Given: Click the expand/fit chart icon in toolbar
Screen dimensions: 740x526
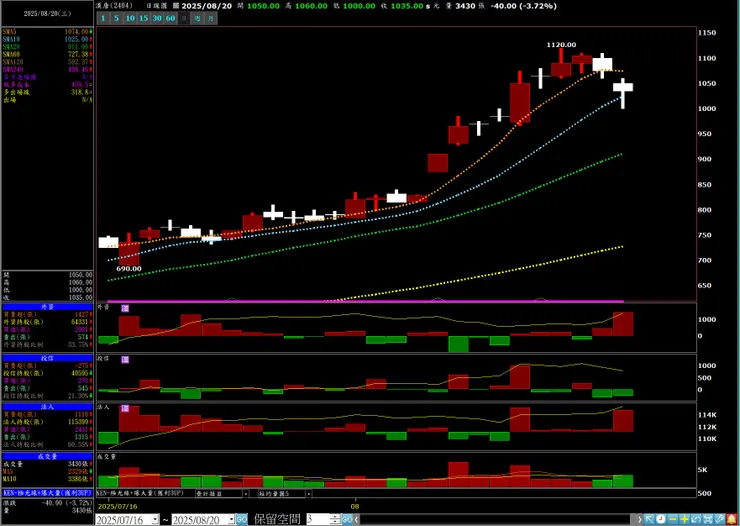Looking at the screenshot, I should [x=708, y=519].
